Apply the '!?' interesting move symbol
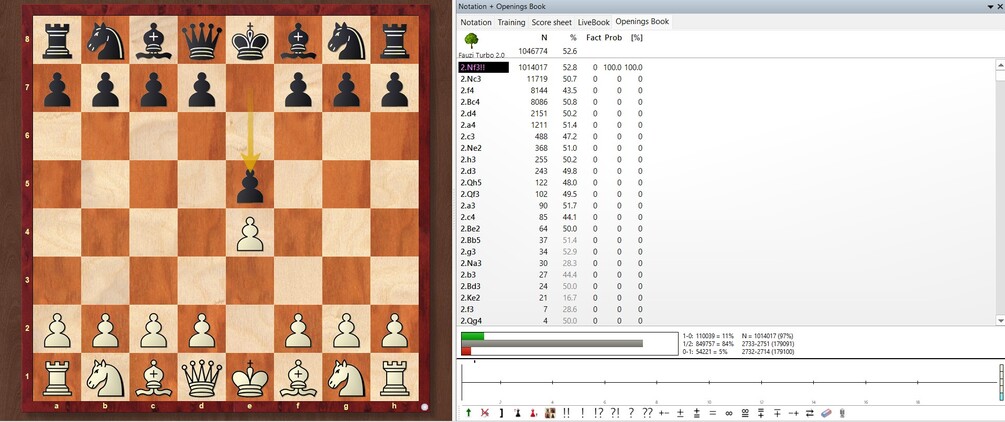The height and width of the screenshot is (422, 1005). click(599, 413)
